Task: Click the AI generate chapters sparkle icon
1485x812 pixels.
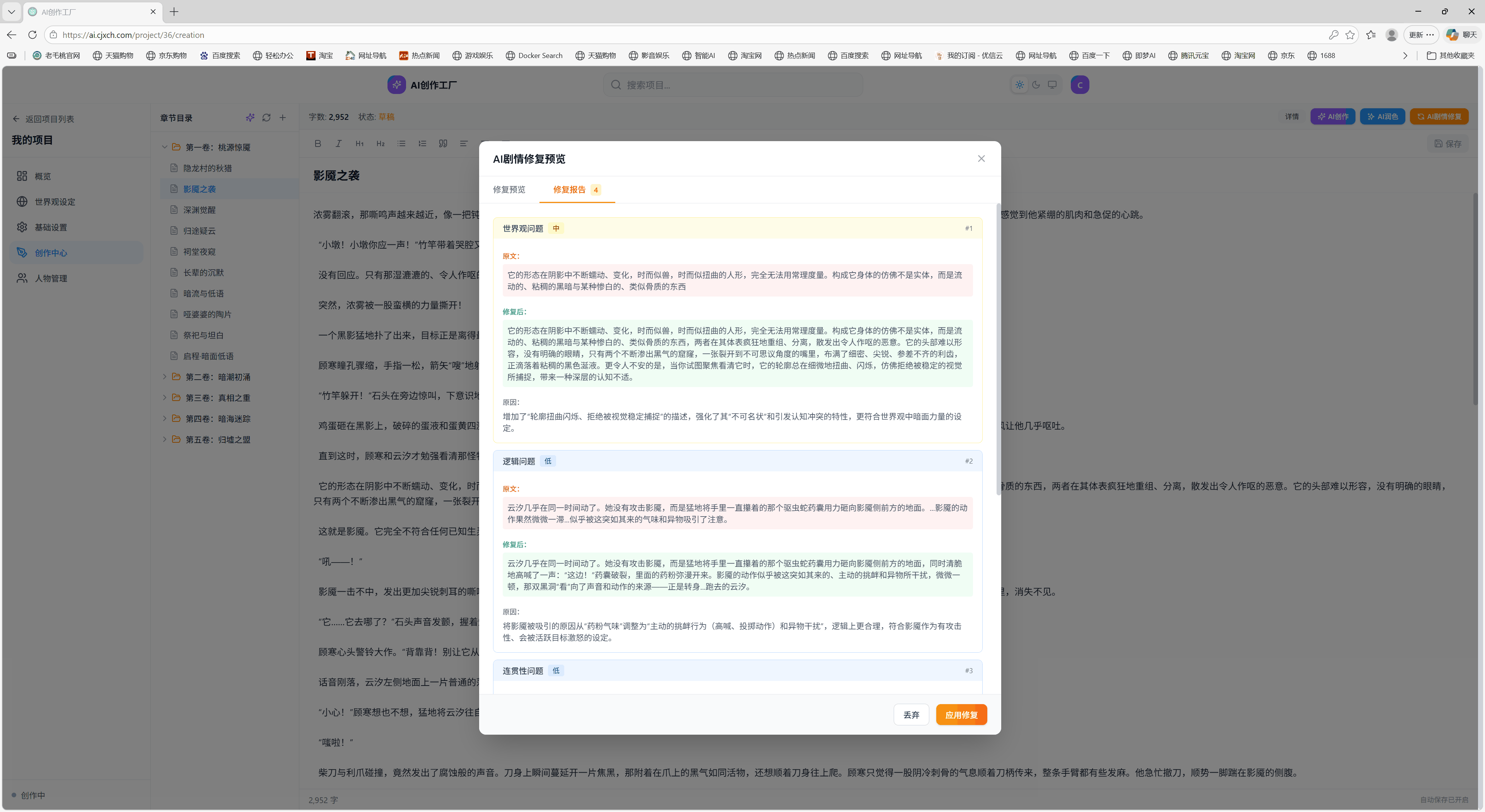Action: [x=250, y=118]
